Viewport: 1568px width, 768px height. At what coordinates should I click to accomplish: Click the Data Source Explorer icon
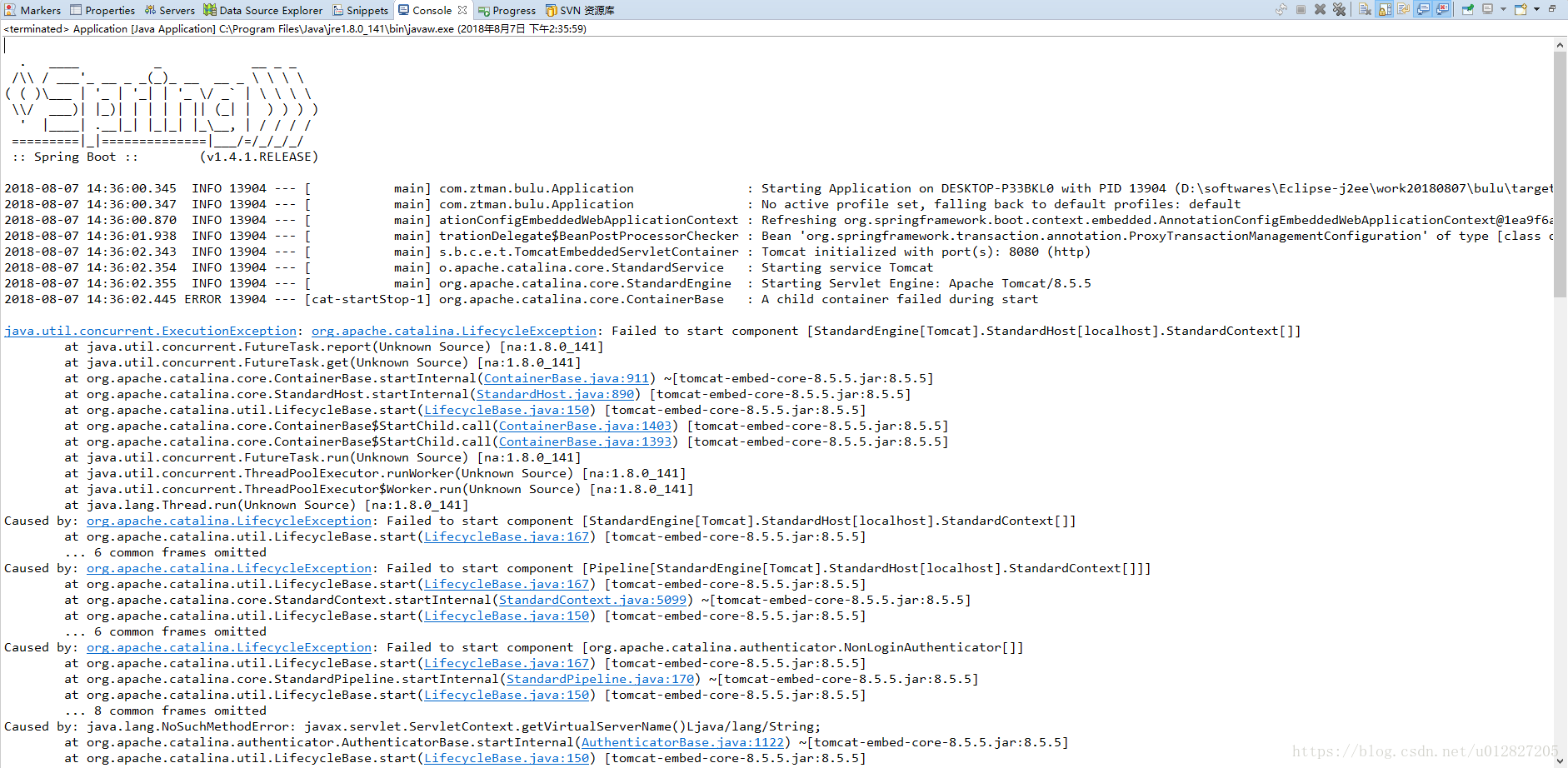(210, 10)
